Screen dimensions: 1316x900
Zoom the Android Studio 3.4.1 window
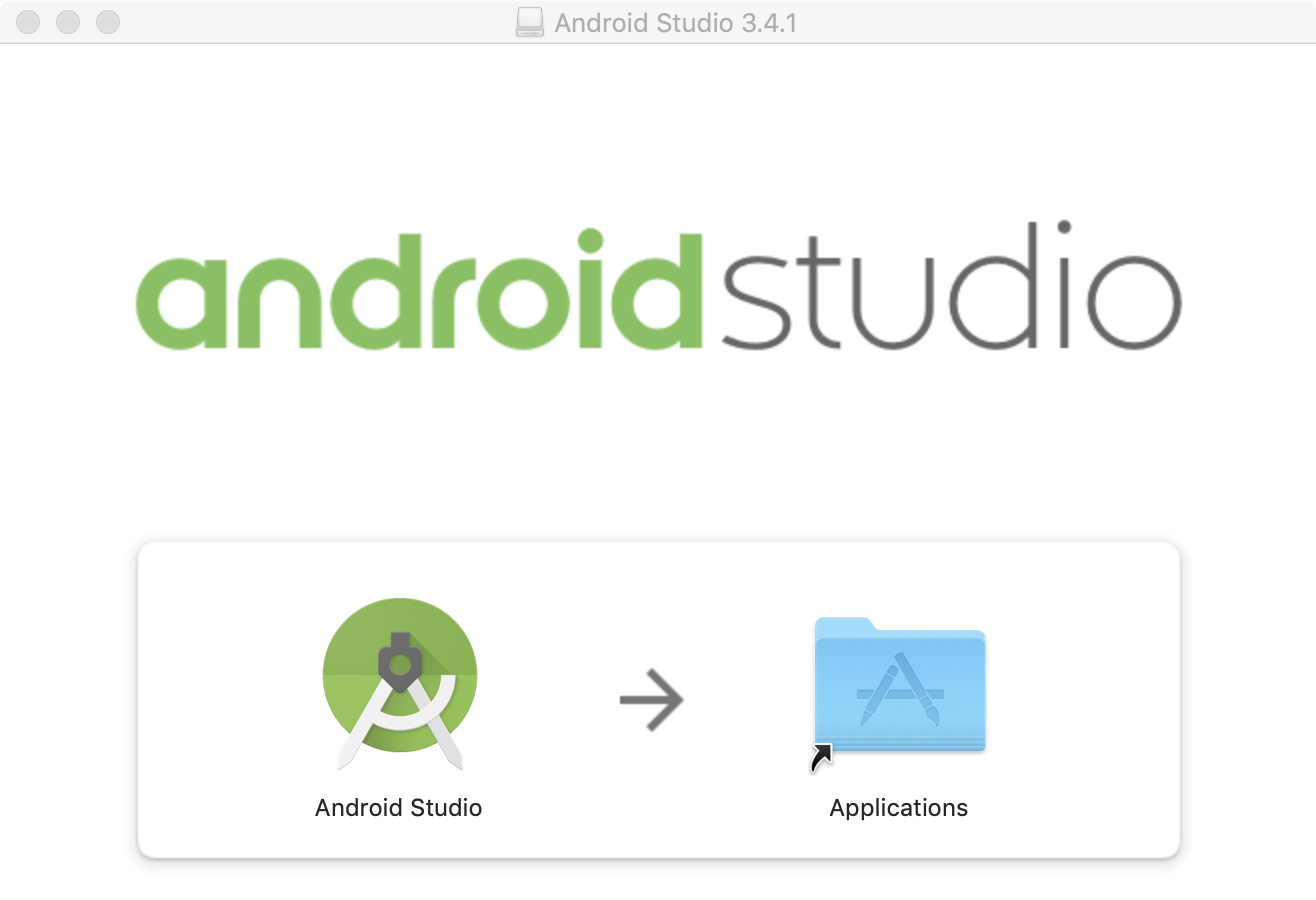[108, 22]
